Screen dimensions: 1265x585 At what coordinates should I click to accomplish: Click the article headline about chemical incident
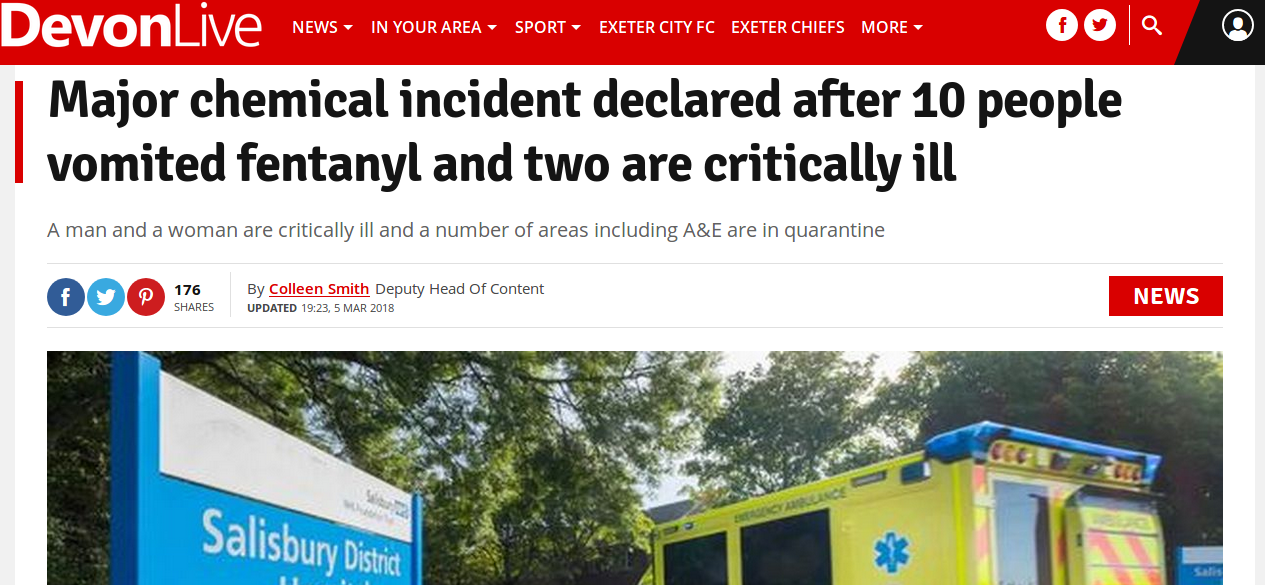tap(585, 133)
